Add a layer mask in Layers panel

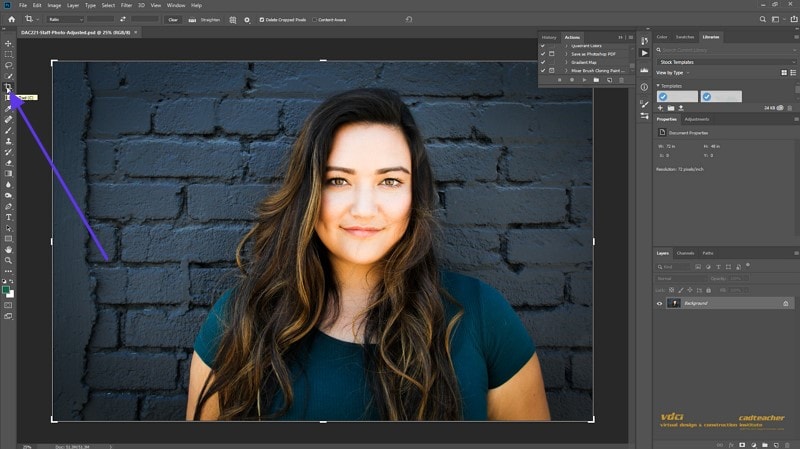click(x=742, y=445)
